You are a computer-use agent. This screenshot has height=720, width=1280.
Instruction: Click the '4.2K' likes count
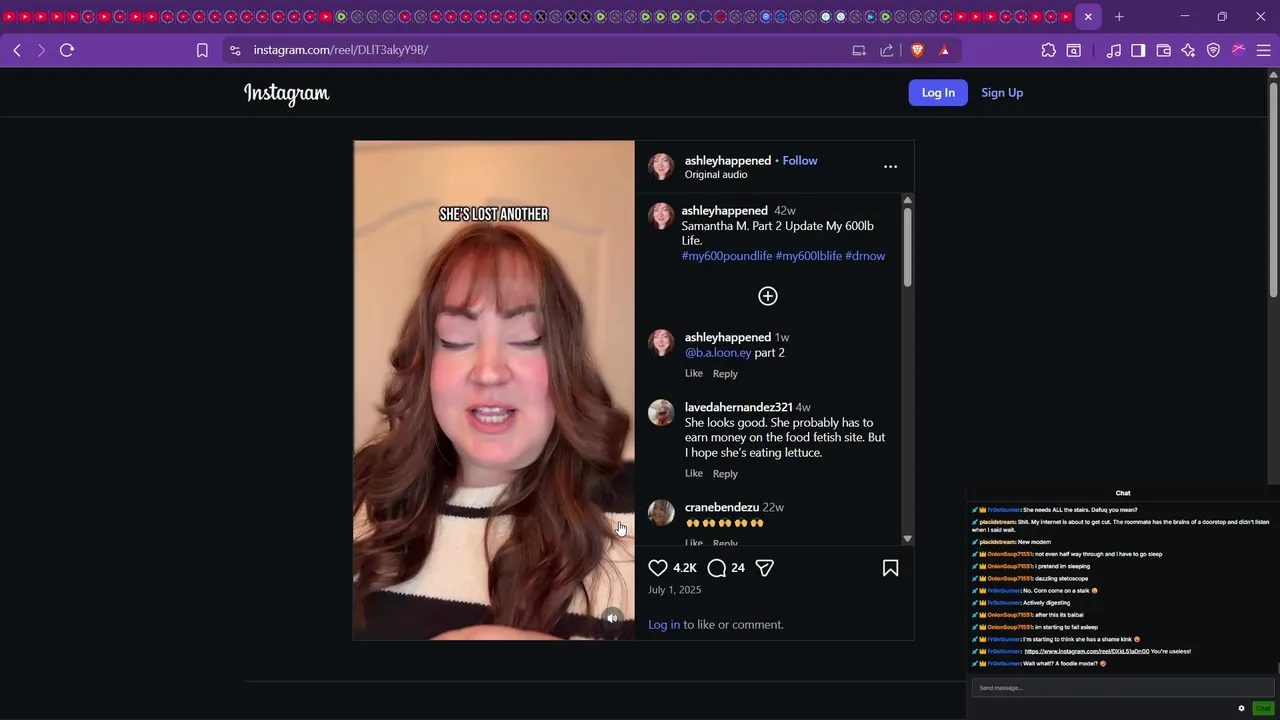685,568
